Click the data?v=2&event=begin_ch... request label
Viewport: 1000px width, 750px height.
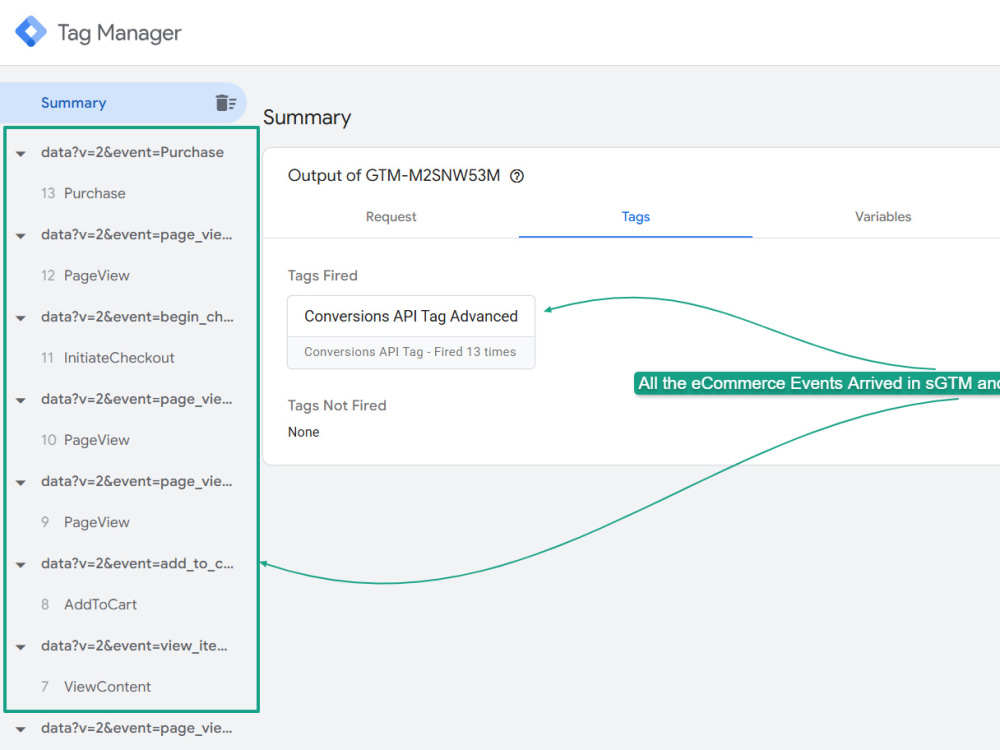[x=137, y=317]
